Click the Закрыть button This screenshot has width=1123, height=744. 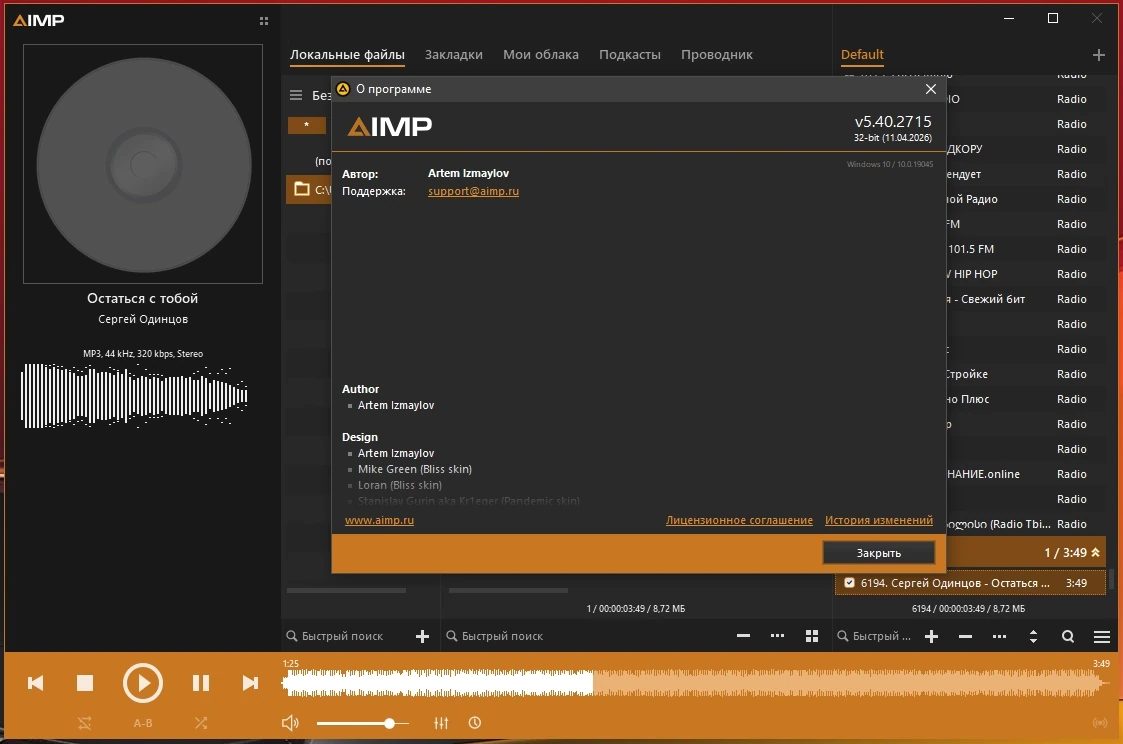[879, 553]
